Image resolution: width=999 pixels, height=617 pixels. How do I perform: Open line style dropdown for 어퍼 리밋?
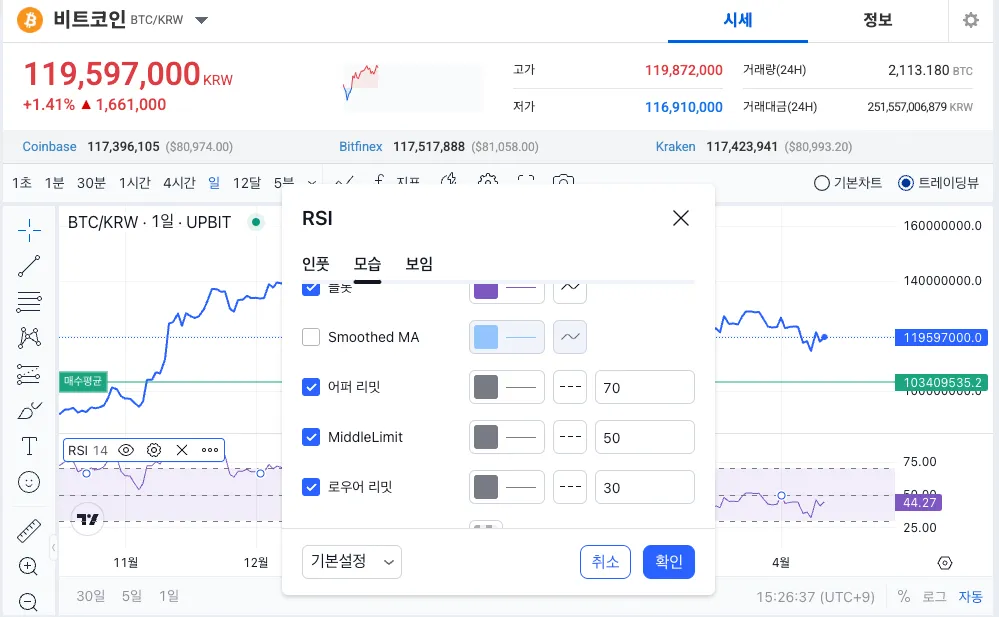[570, 387]
